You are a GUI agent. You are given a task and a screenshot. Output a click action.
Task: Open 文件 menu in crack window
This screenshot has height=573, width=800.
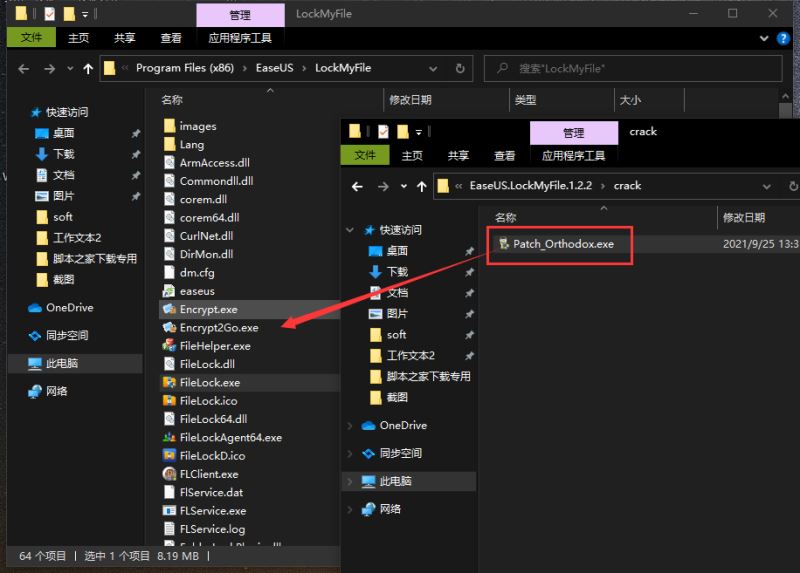365,155
